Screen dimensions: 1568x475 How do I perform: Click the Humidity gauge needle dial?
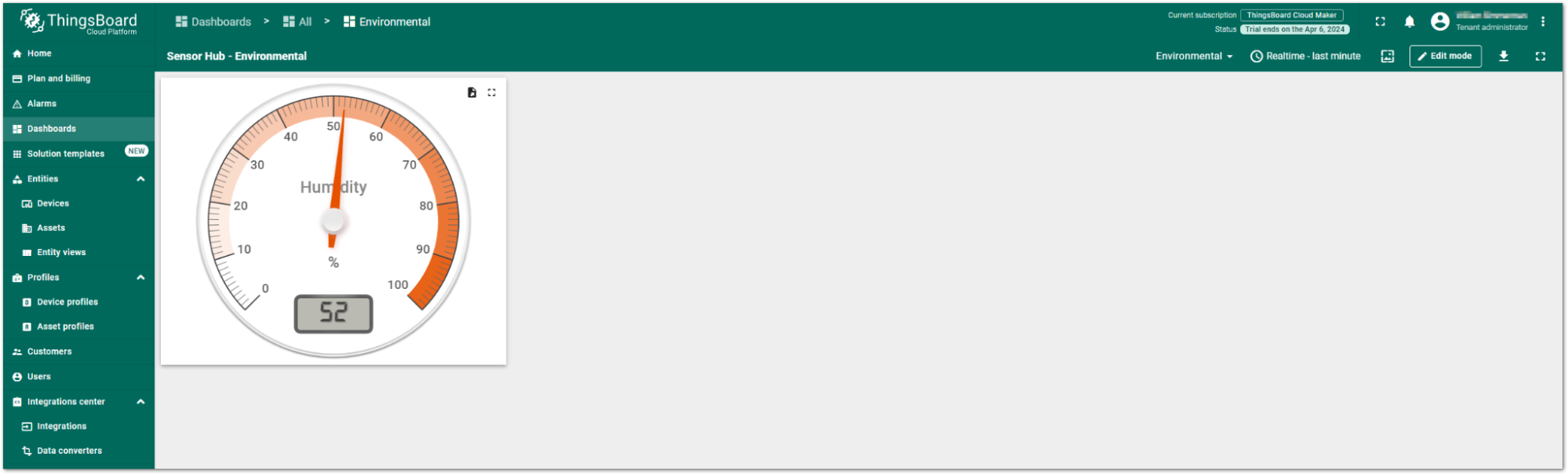click(x=333, y=220)
